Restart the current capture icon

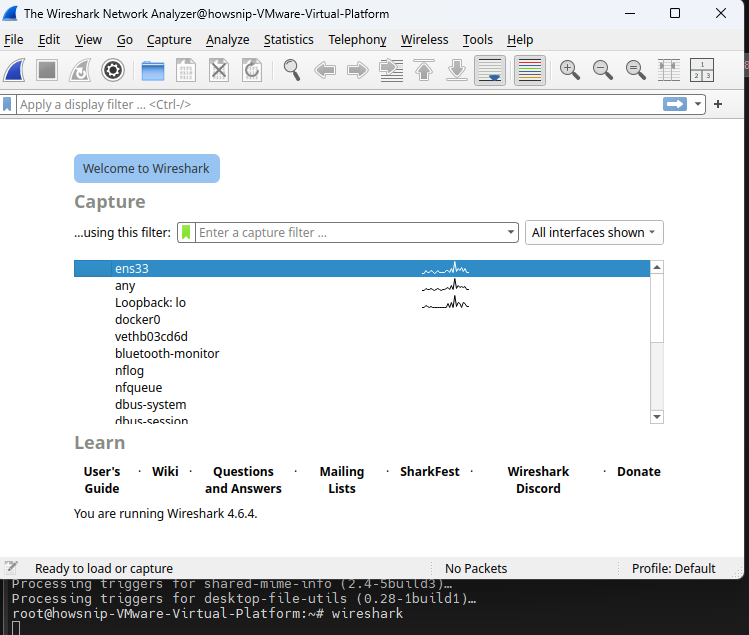click(x=80, y=70)
